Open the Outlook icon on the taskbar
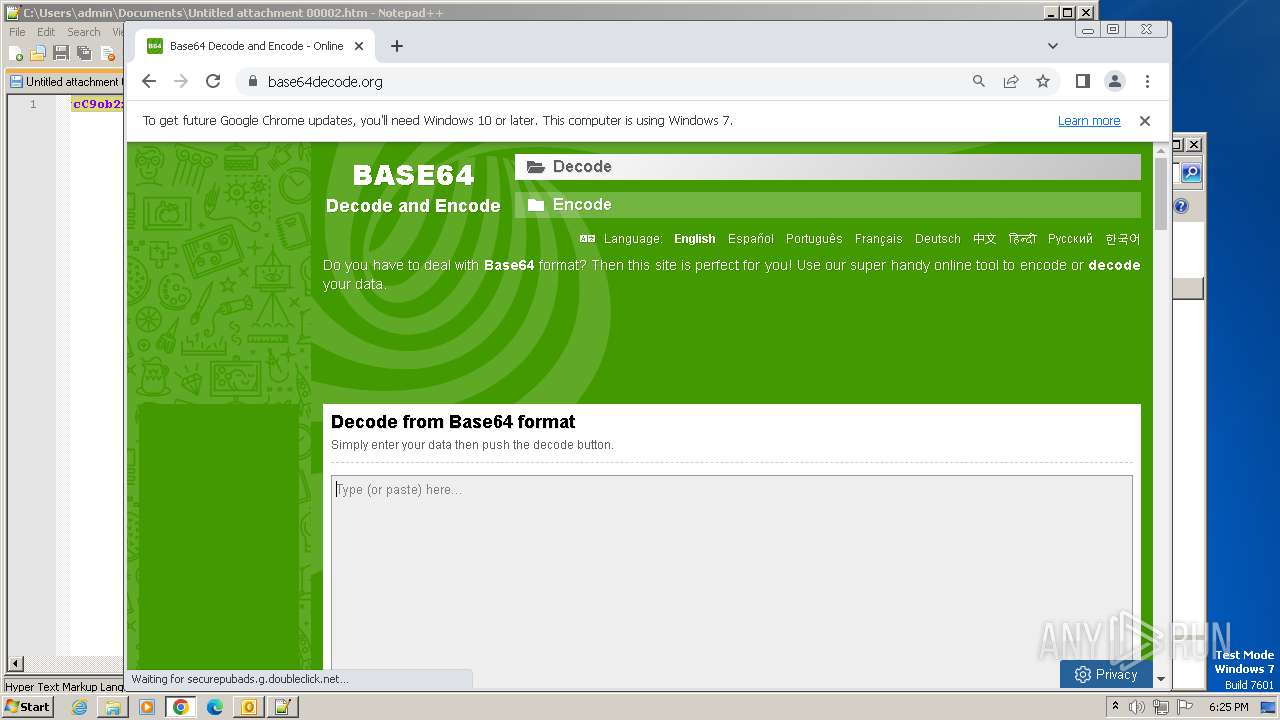The width and height of the screenshot is (1280, 720). tap(249, 707)
